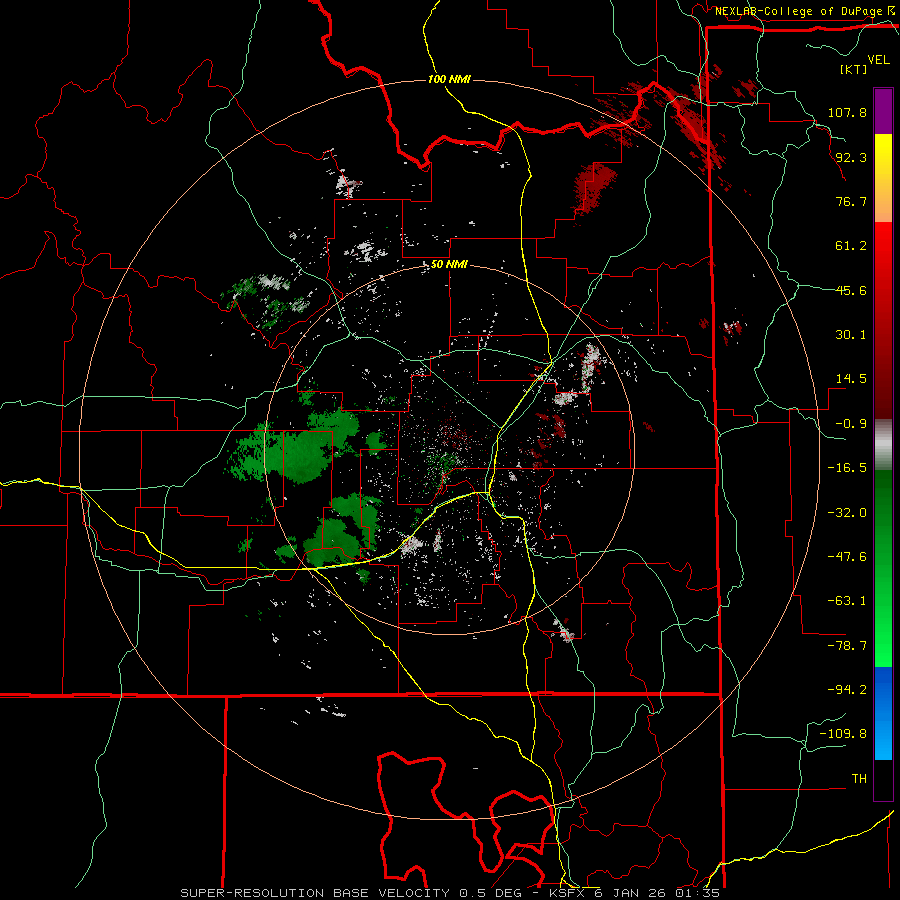The image size is (900, 900).
Task: Click the blue segment of color bar
Action: pos(883,713)
